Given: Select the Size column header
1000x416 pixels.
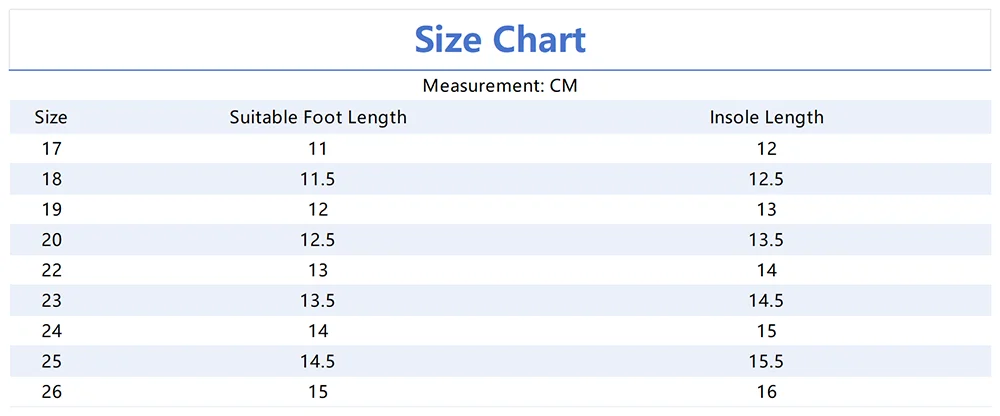Looking at the screenshot, I should pyautogui.click(x=51, y=117).
